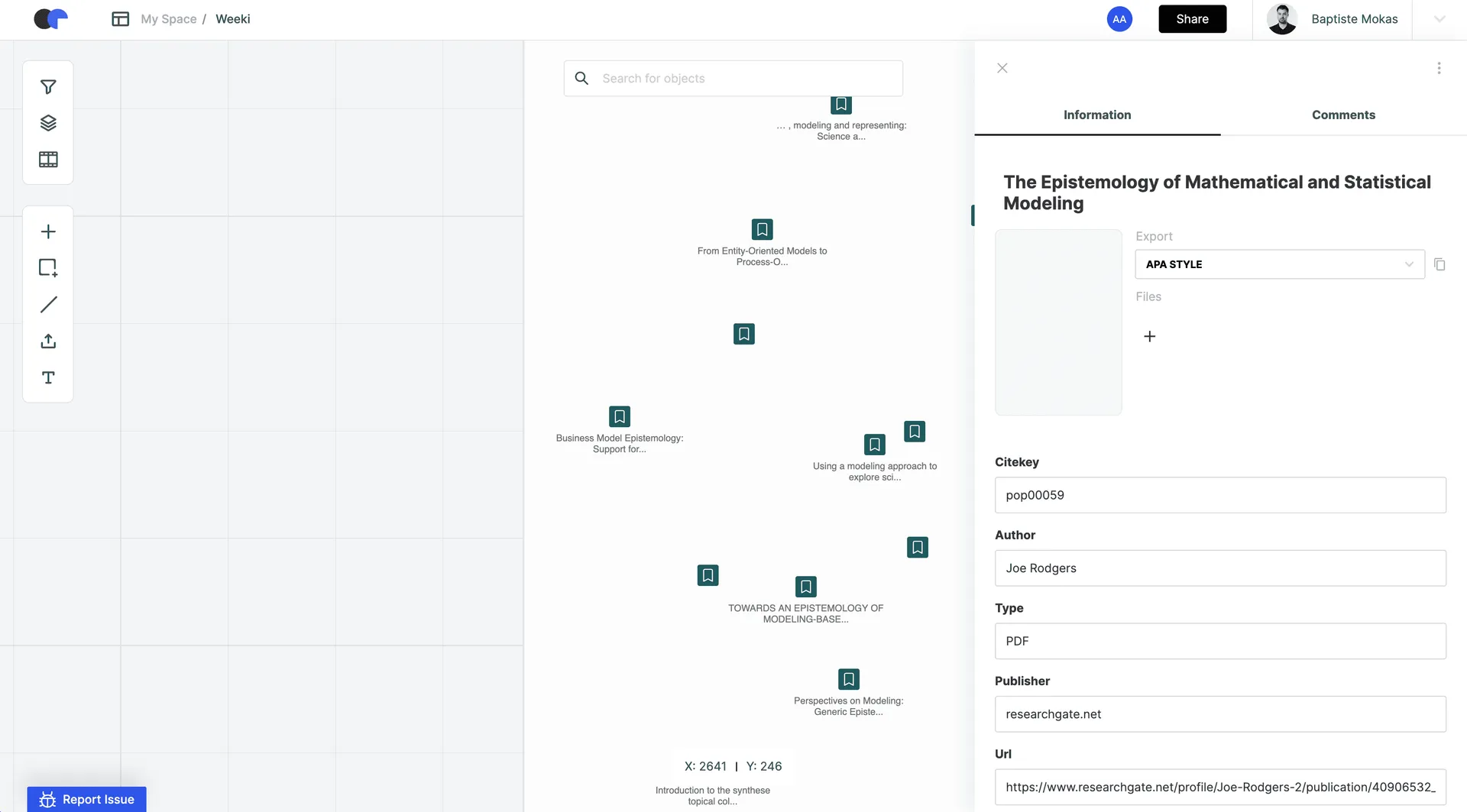Copy the citation export to clipboard
This screenshot has width=1467, height=812.
point(1439,264)
